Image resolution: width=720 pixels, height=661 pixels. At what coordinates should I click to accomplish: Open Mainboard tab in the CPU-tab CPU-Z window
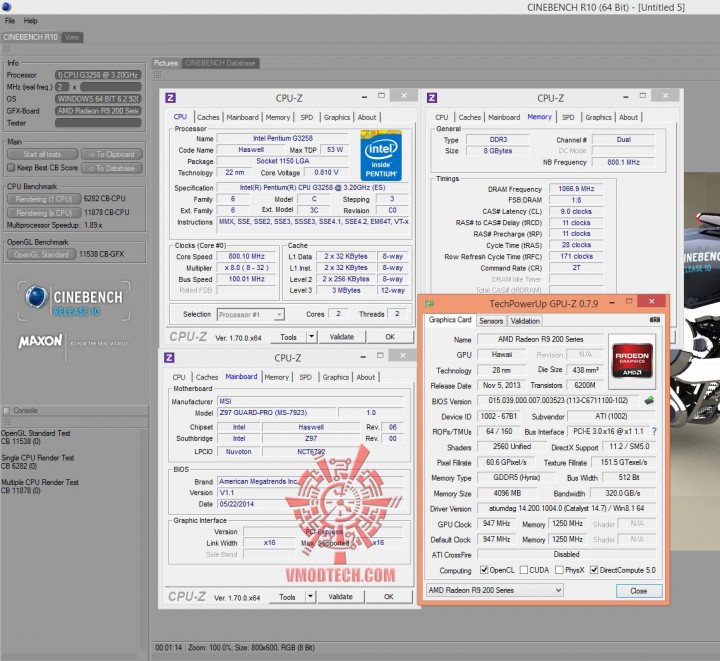(242, 117)
